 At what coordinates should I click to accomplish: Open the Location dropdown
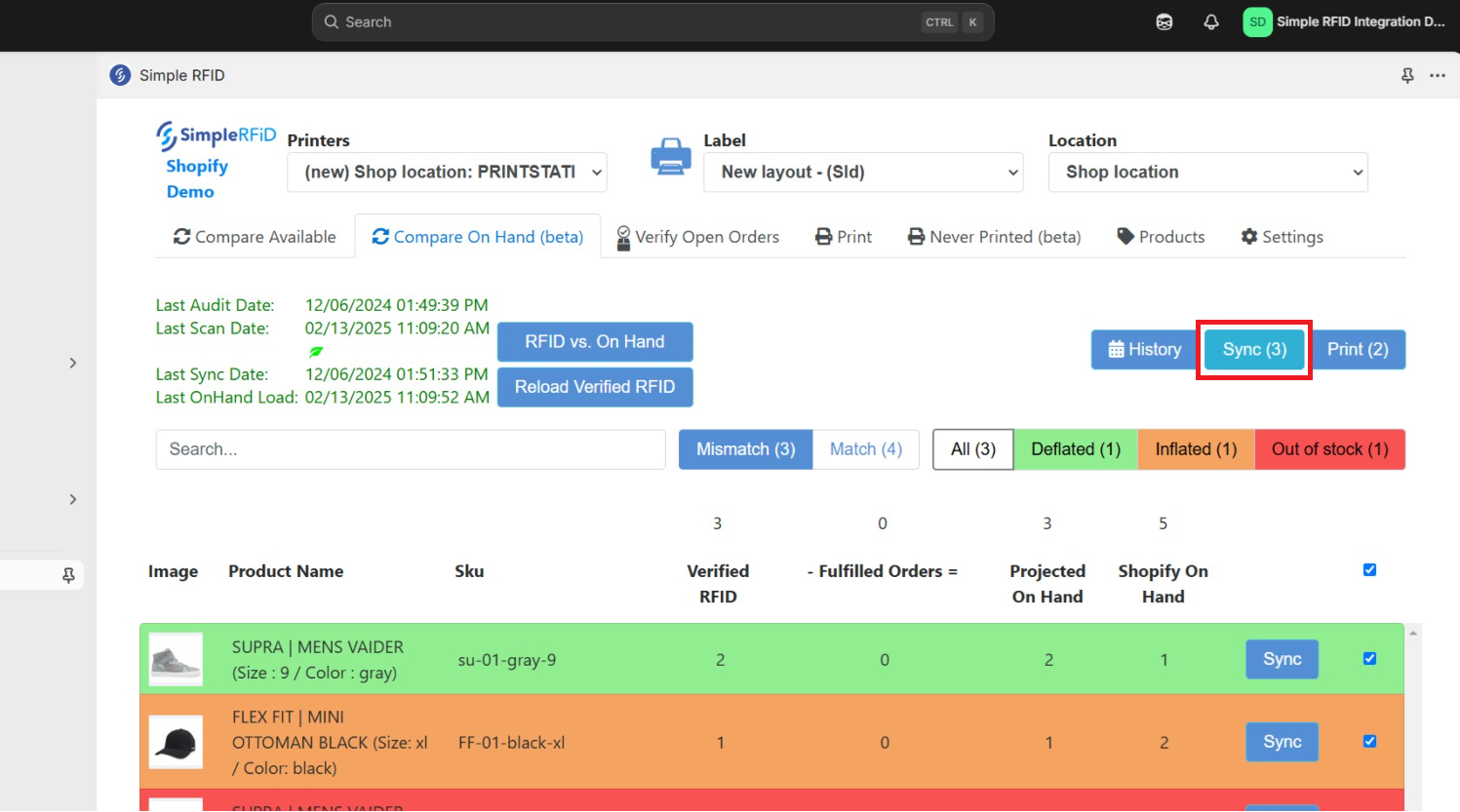1208,173
